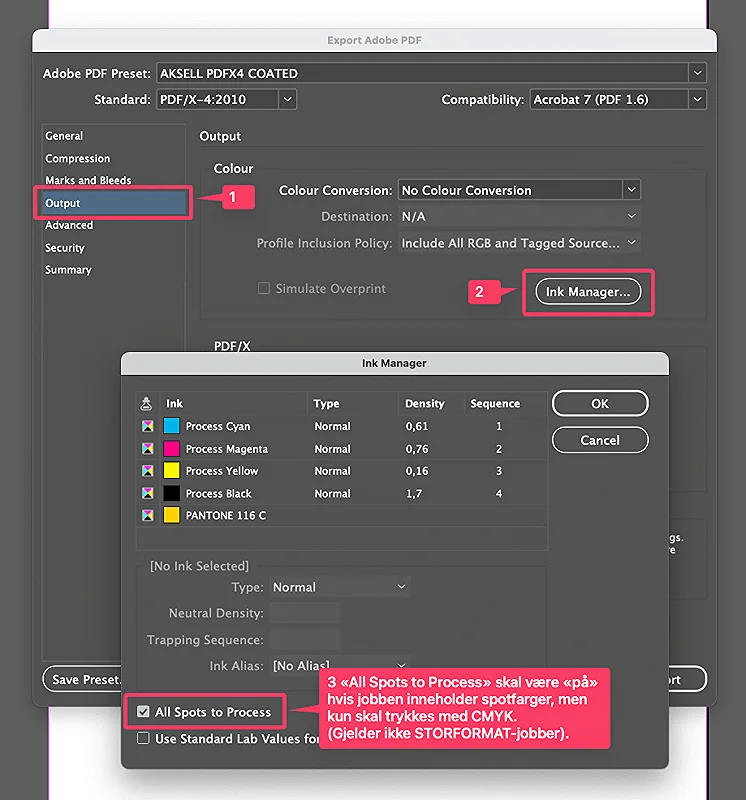Open the Ink Alias dropdown

(x=340, y=665)
